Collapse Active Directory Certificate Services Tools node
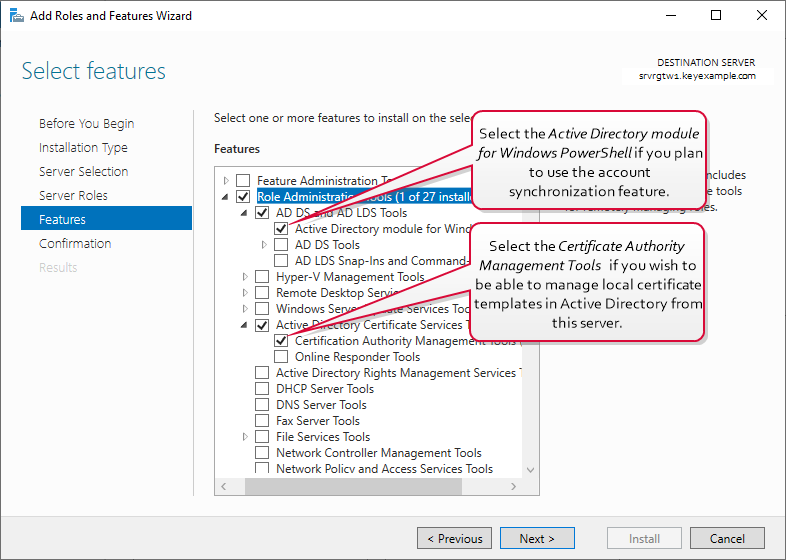Image resolution: width=786 pixels, height=560 pixels. [x=246, y=325]
